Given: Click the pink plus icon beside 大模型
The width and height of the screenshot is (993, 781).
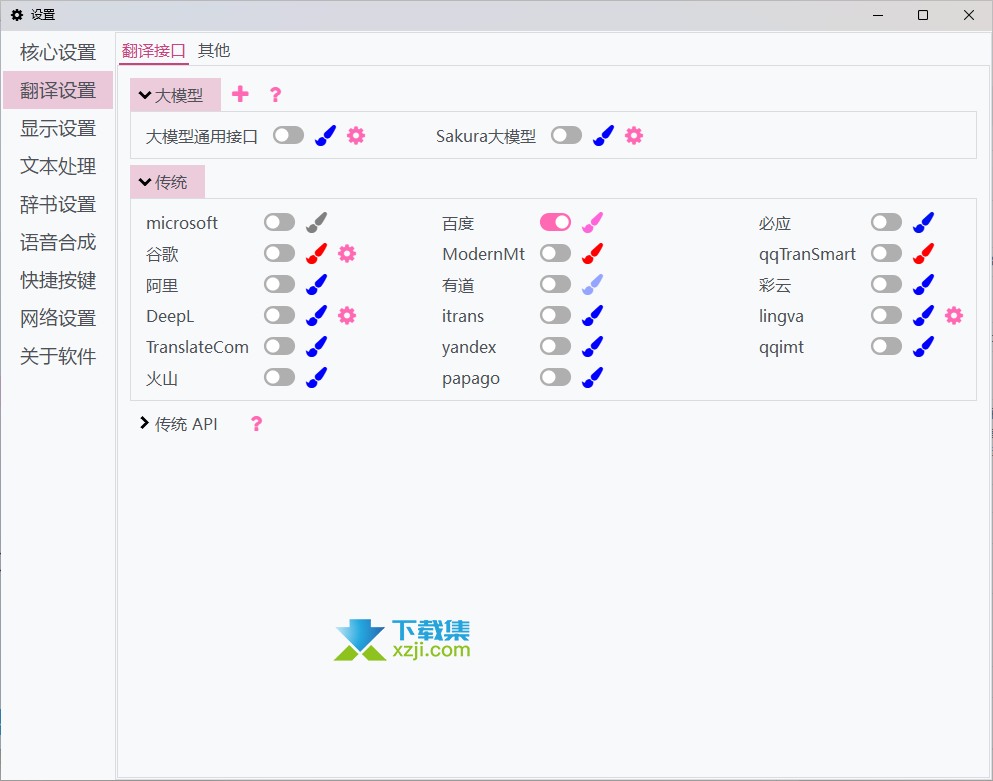Looking at the screenshot, I should (x=240, y=94).
